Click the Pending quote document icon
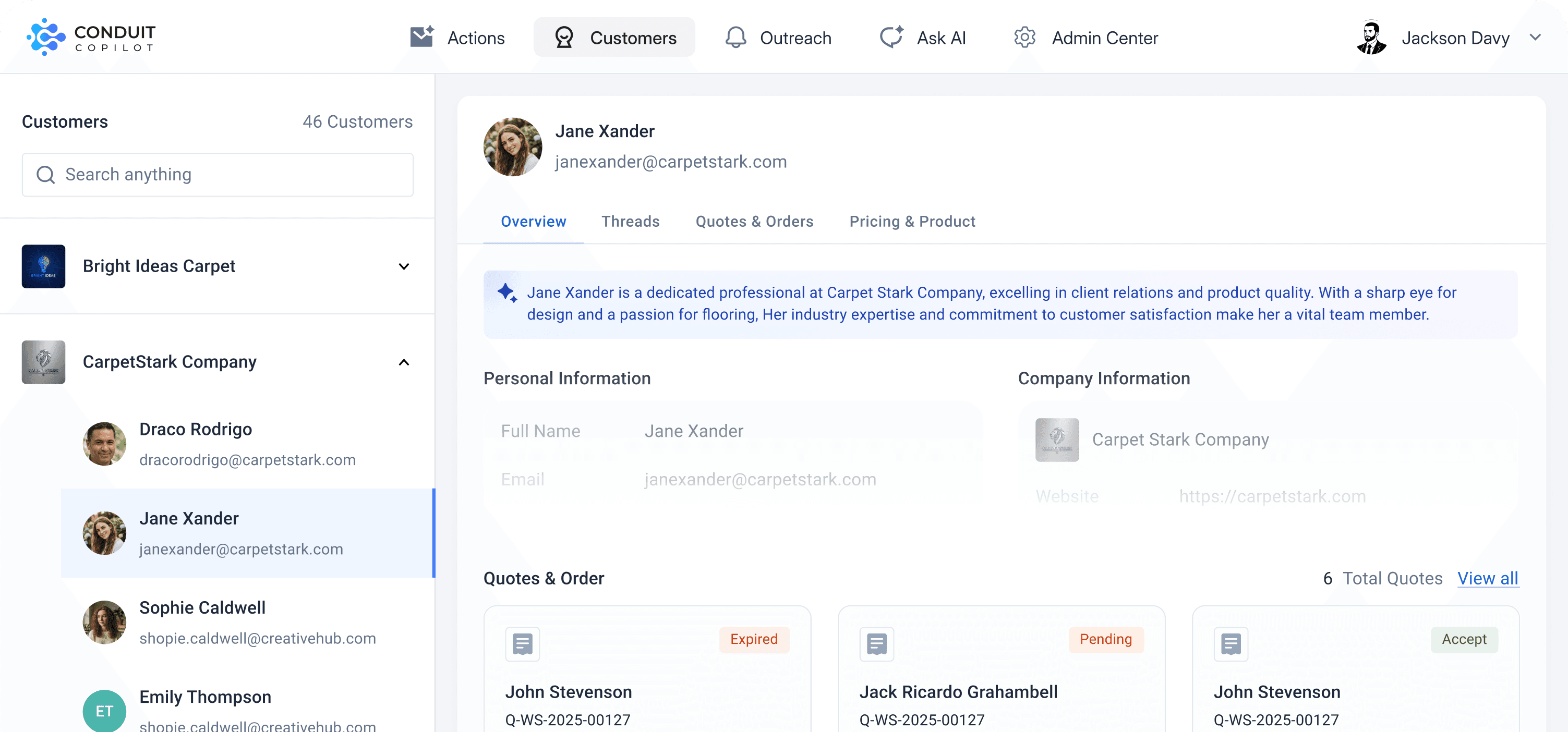Screen dimensions: 1568x732 [876, 644]
